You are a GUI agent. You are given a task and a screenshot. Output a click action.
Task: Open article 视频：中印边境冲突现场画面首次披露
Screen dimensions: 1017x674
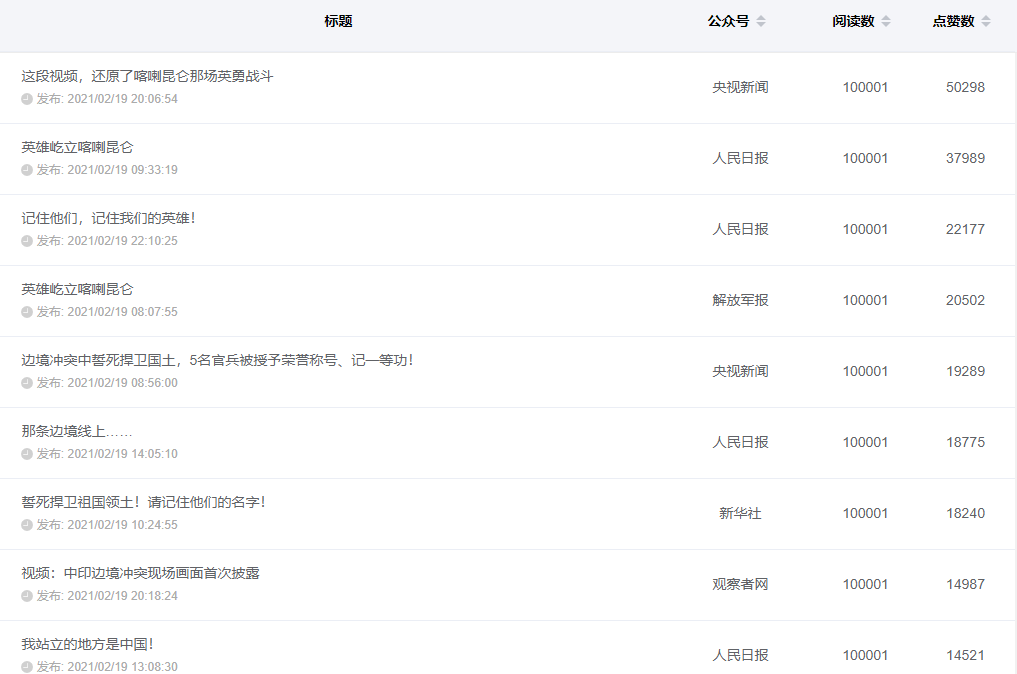pyautogui.click(x=140, y=573)
